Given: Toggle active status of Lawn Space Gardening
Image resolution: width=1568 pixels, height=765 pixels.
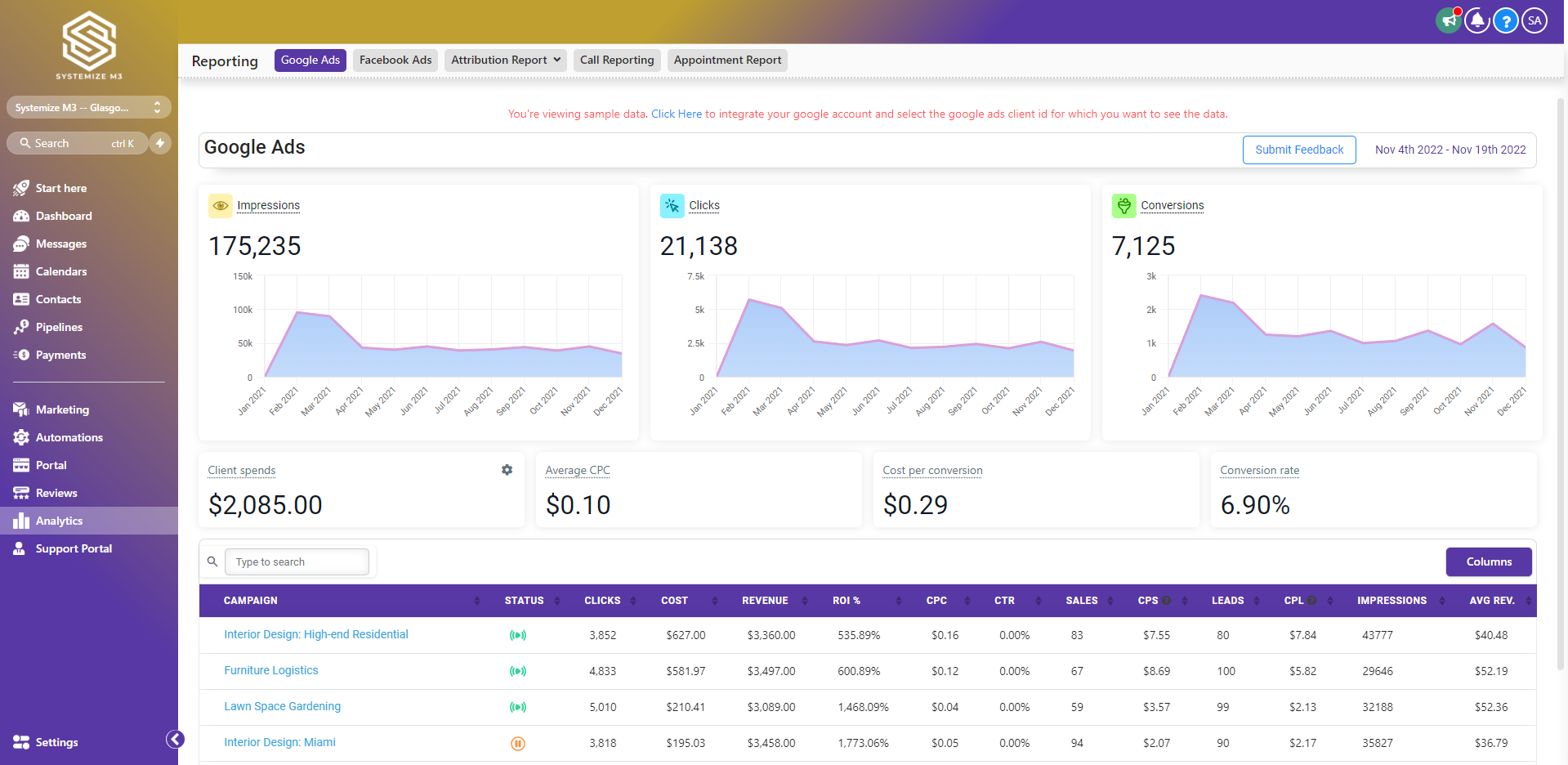Looking at the screenshot, I should pyautogui.click(x=517, y=707).
